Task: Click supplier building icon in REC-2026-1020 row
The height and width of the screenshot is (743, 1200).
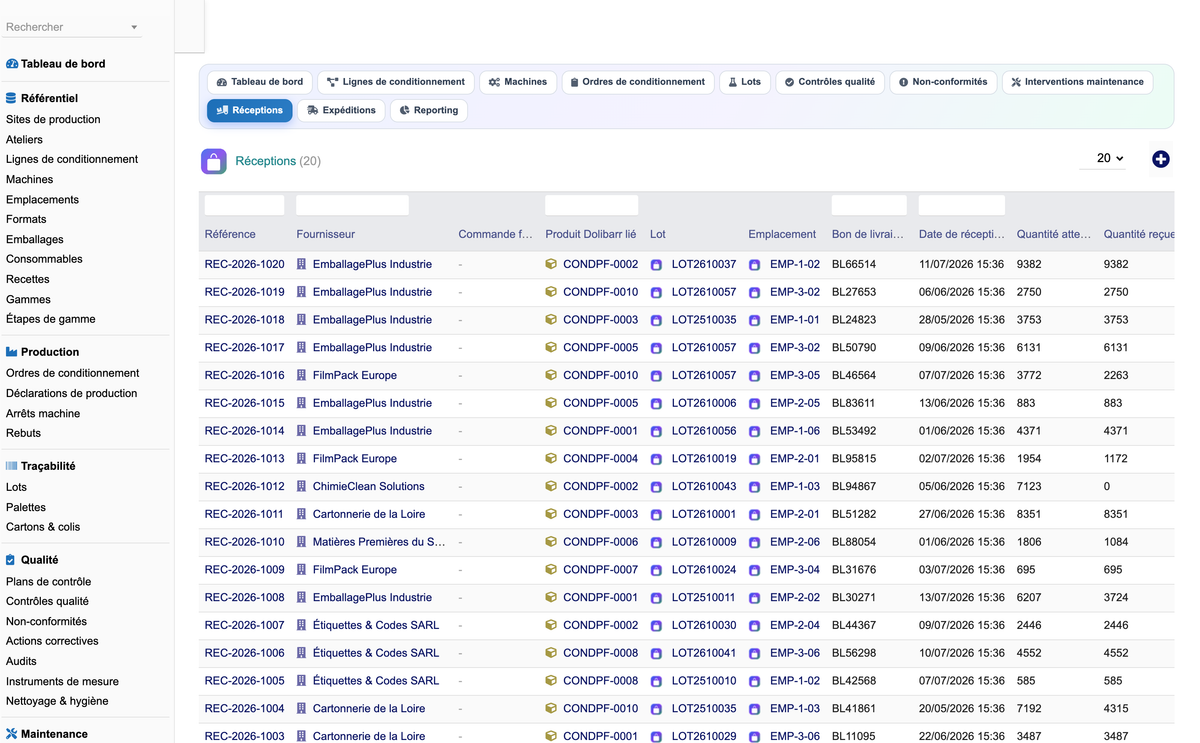Action: (x=302, y=264)
